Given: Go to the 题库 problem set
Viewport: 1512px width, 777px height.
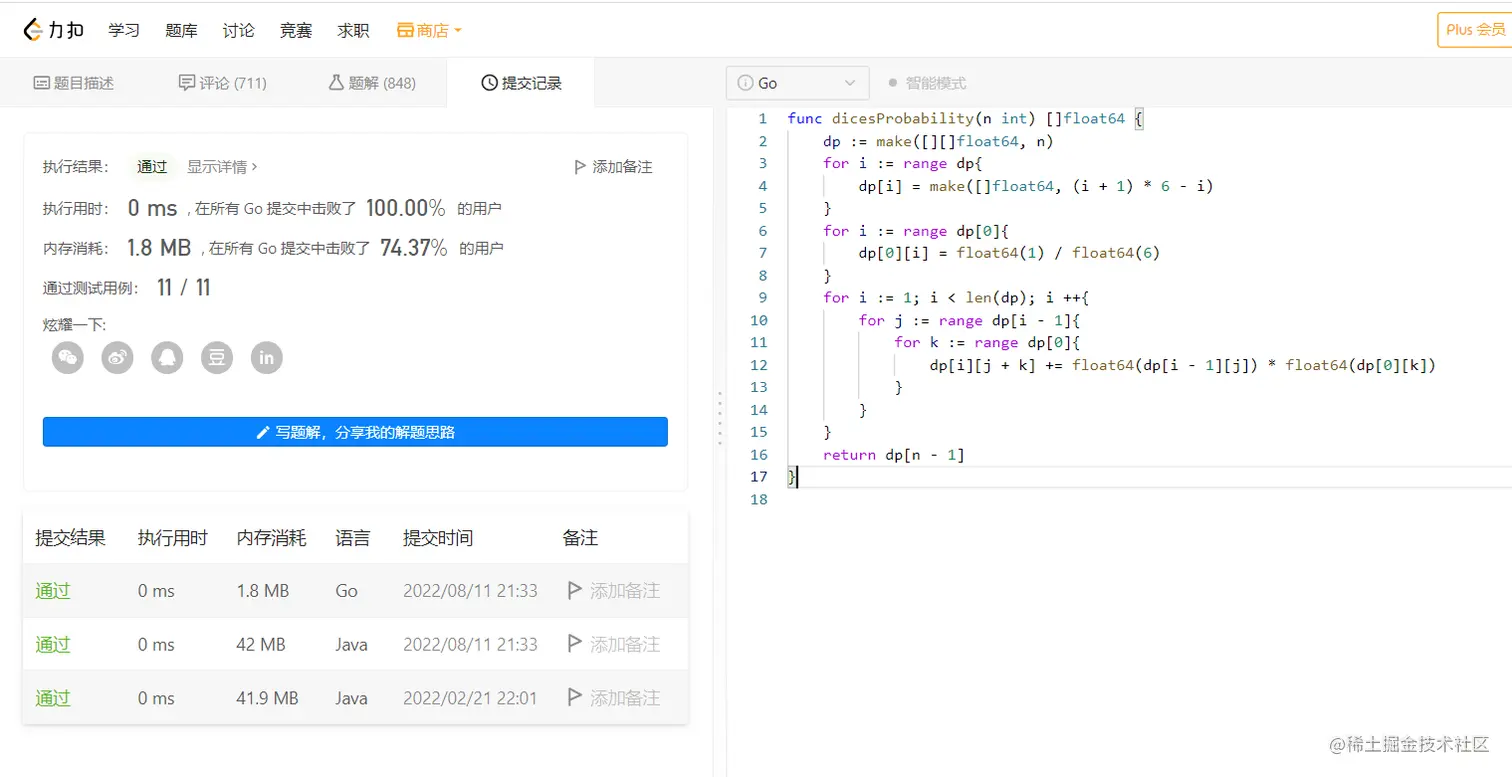Looking at the screenshot, I should click(181, 30).
